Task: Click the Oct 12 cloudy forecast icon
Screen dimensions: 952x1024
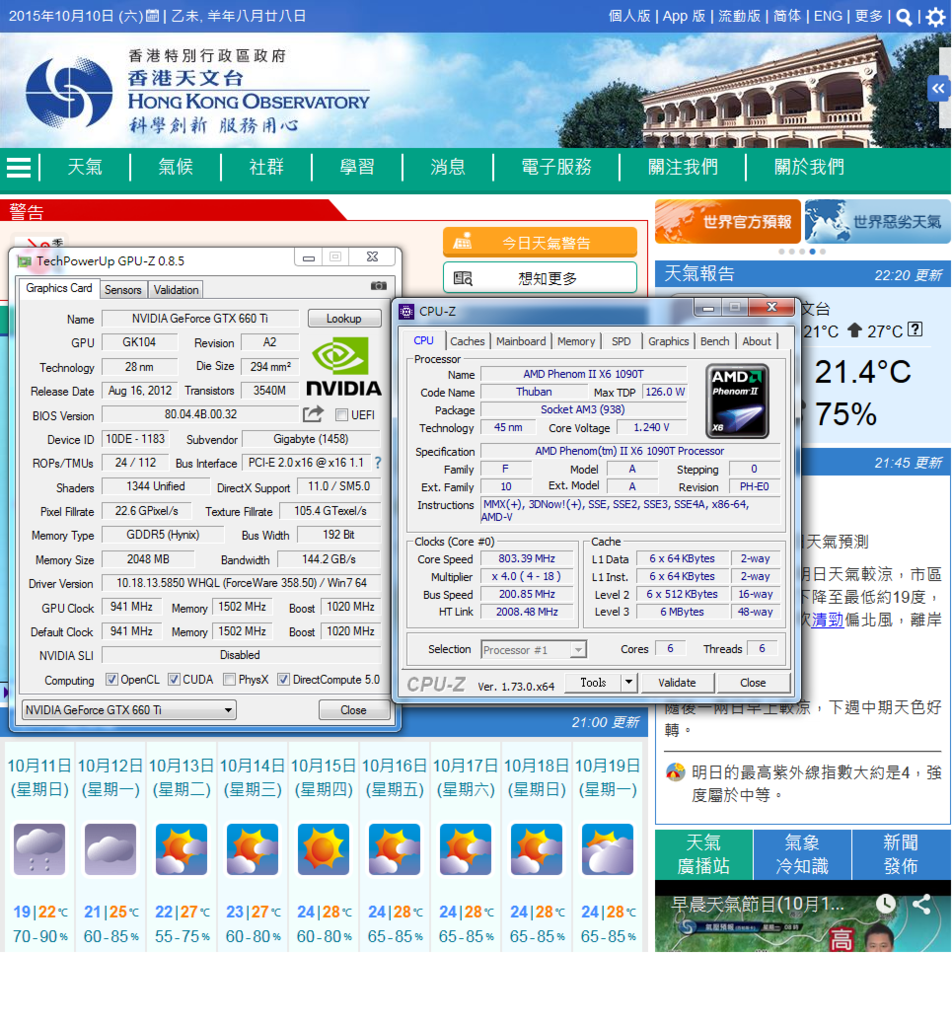Action: pyautogui.click(x=110, y=849)
